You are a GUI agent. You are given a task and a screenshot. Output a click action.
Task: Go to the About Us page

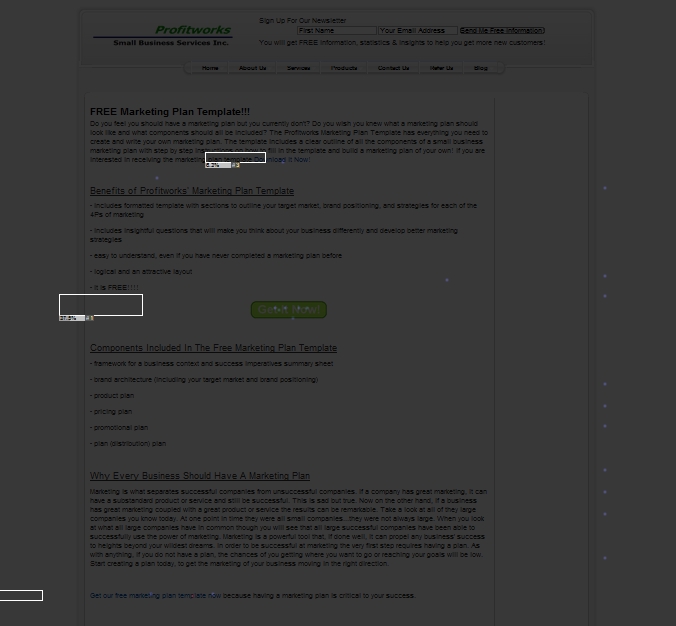coord(252,68)
